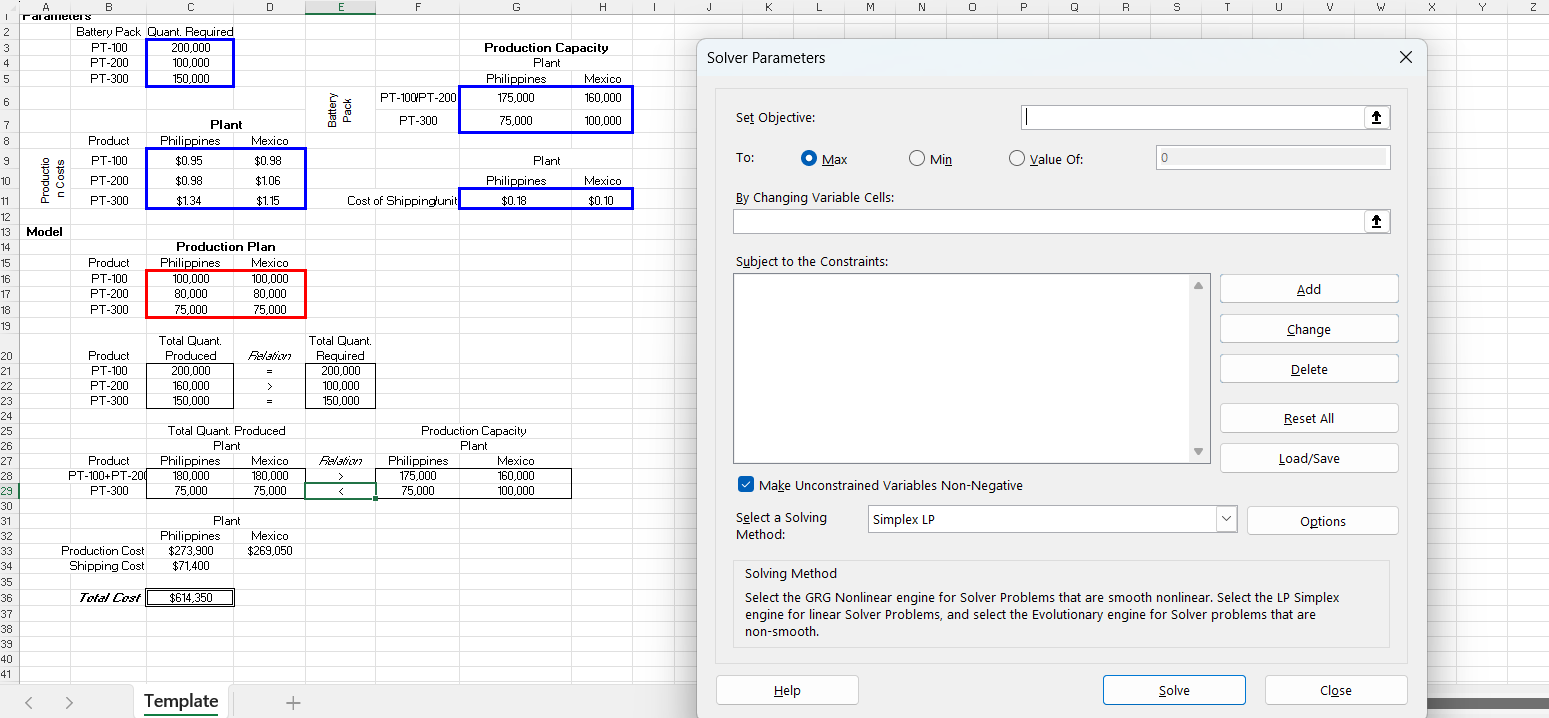Click the Help button in Solver dialog
Screen dimensions: 1549x718
pyautogui.click(x=787, y=690)
